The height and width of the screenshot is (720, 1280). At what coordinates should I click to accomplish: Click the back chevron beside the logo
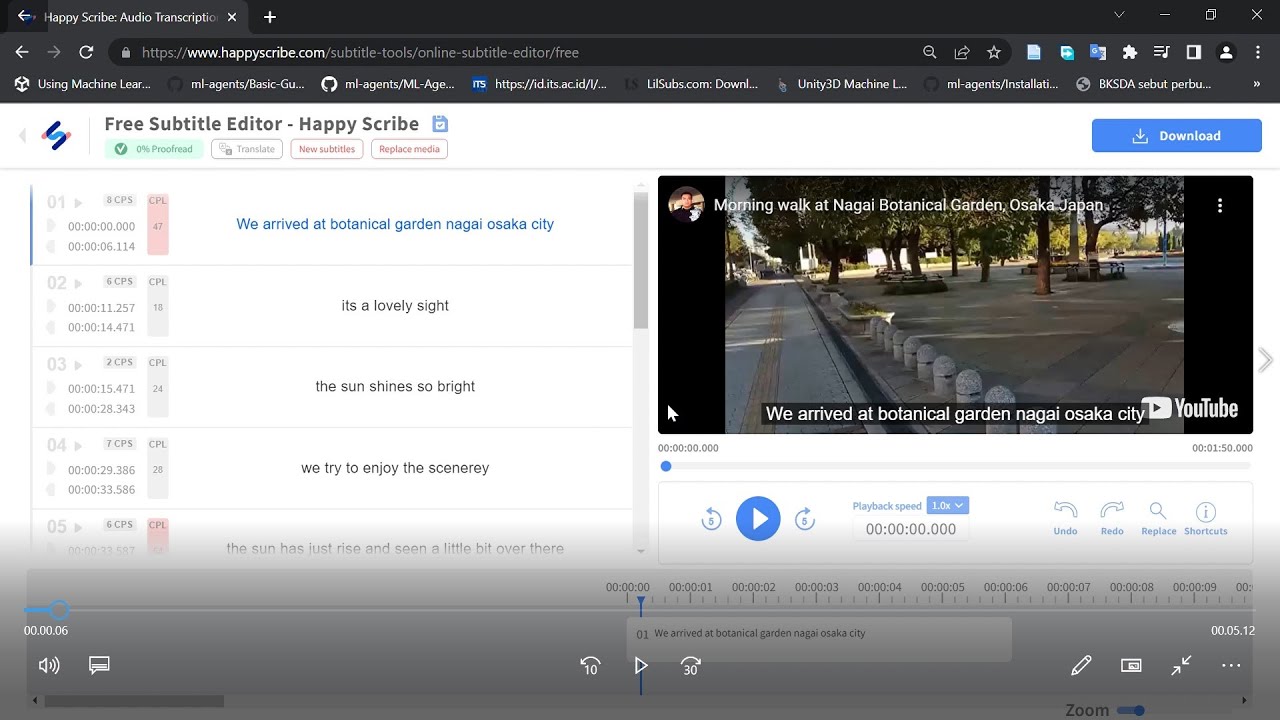[22, 136]
